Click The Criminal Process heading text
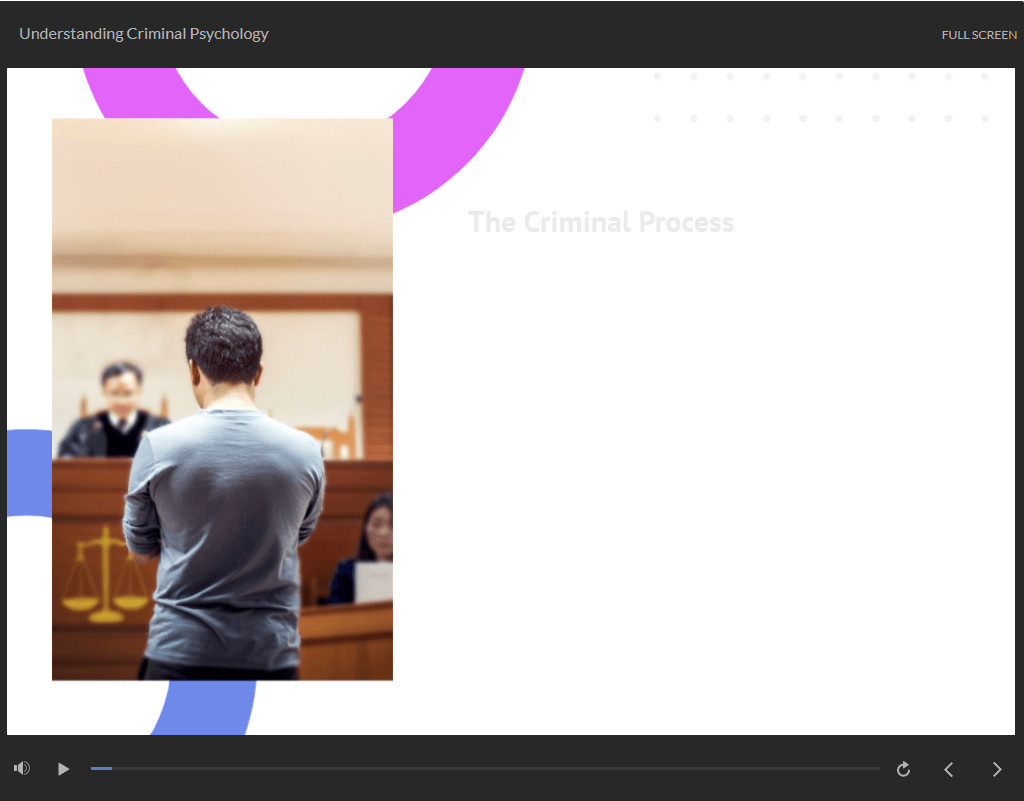 pos(601,222)
